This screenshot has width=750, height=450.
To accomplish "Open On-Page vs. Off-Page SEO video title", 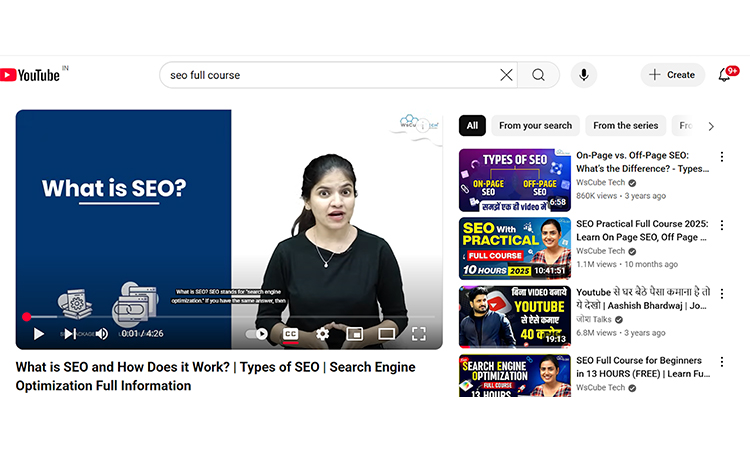I will point(642,162).
